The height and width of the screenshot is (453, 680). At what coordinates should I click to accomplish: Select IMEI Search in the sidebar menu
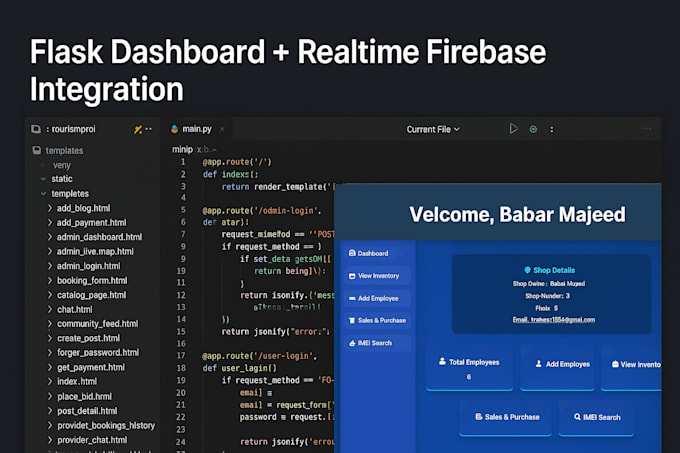377,343
